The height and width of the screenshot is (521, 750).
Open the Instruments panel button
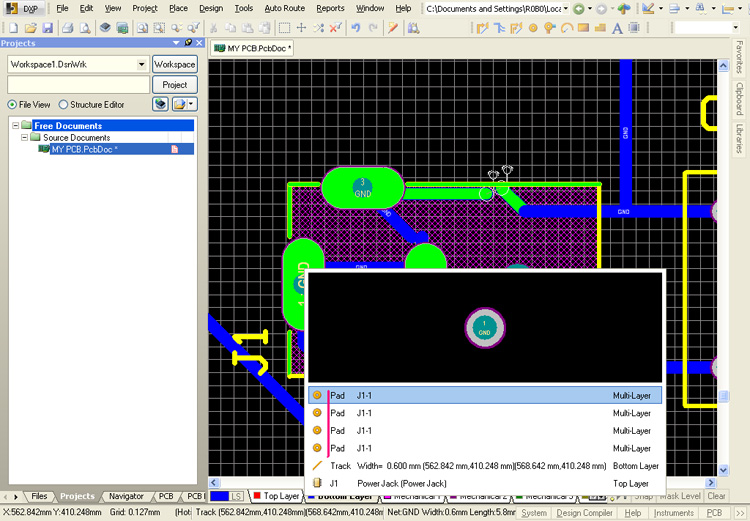click(x=673, y=512)
